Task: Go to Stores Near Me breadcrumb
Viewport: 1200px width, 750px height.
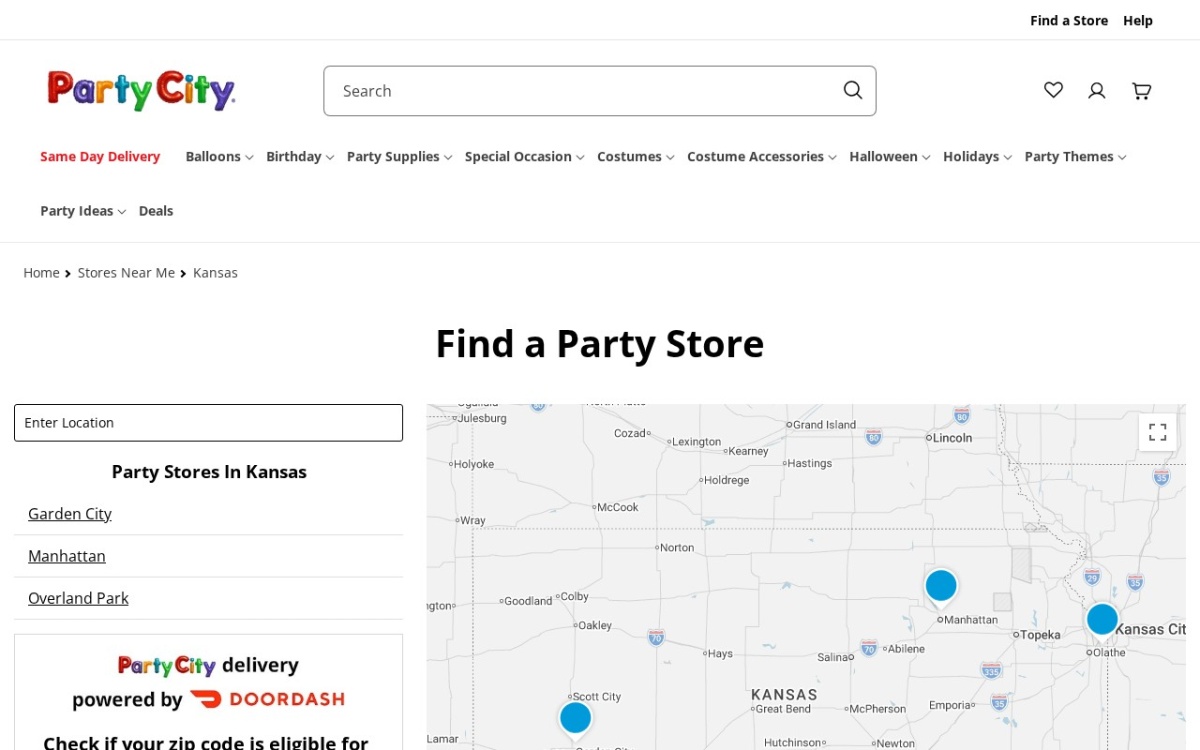Action: pyautogui.click(x=126, y=273)
